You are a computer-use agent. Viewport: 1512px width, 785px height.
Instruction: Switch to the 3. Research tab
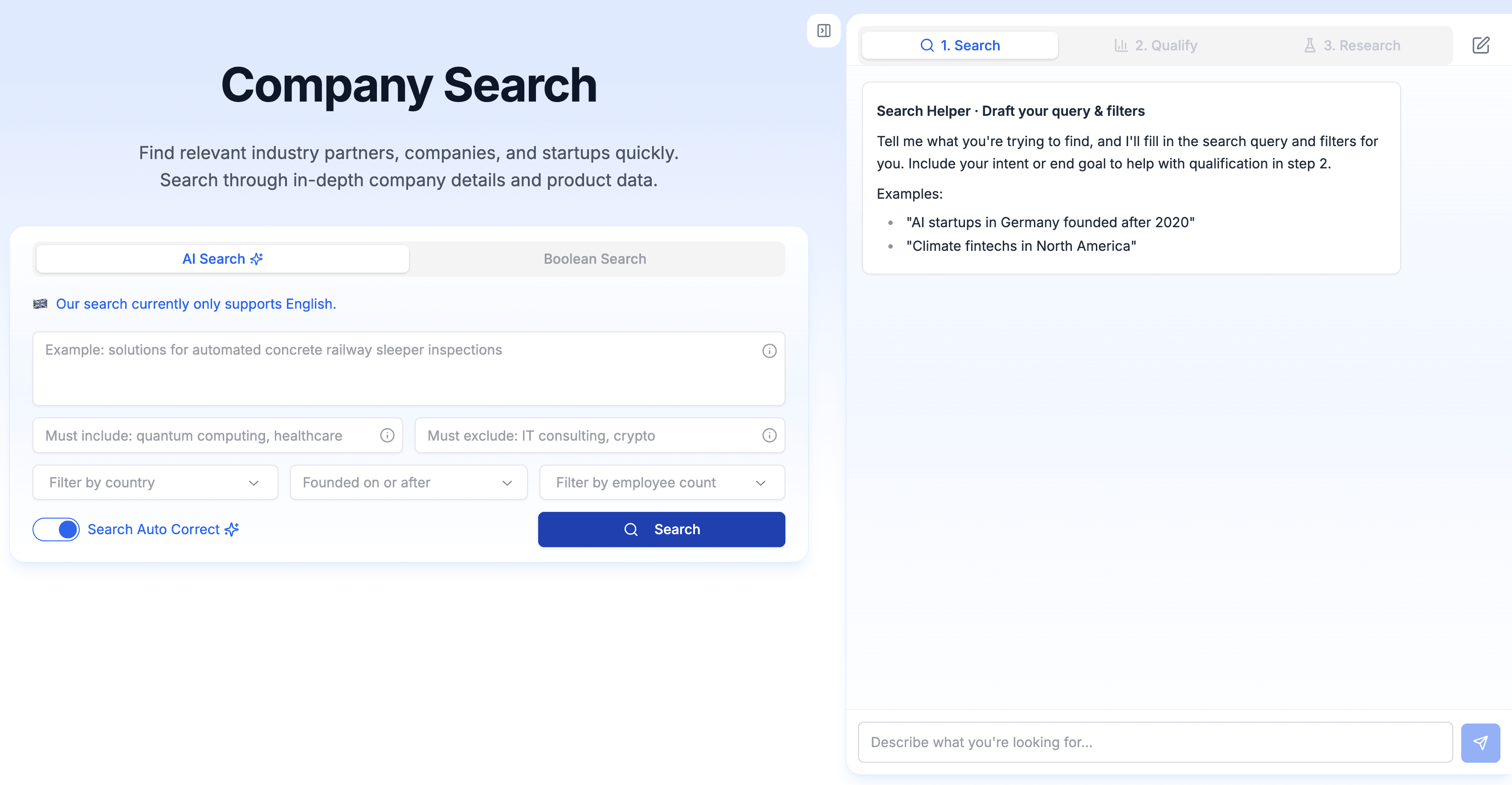pos(1353,45)
